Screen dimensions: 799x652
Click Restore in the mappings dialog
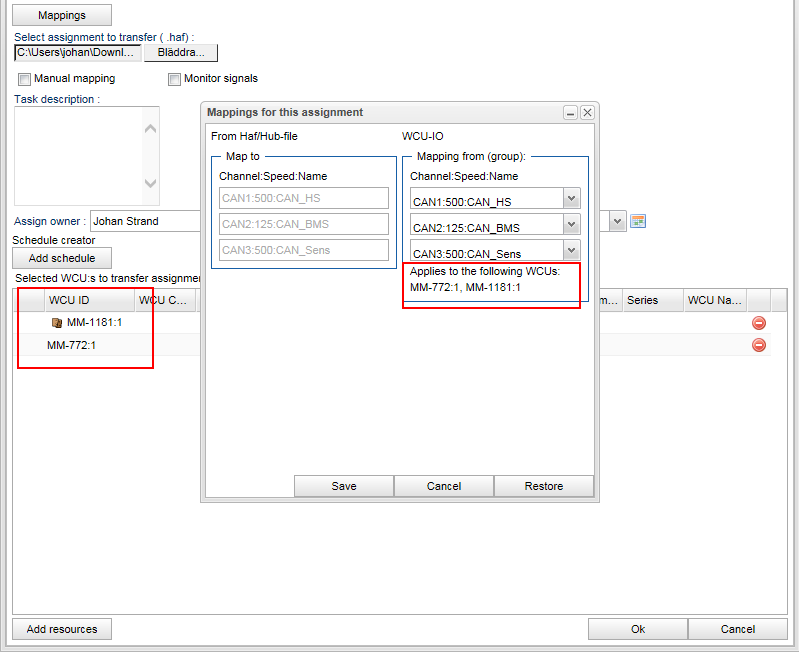point(543,486)
